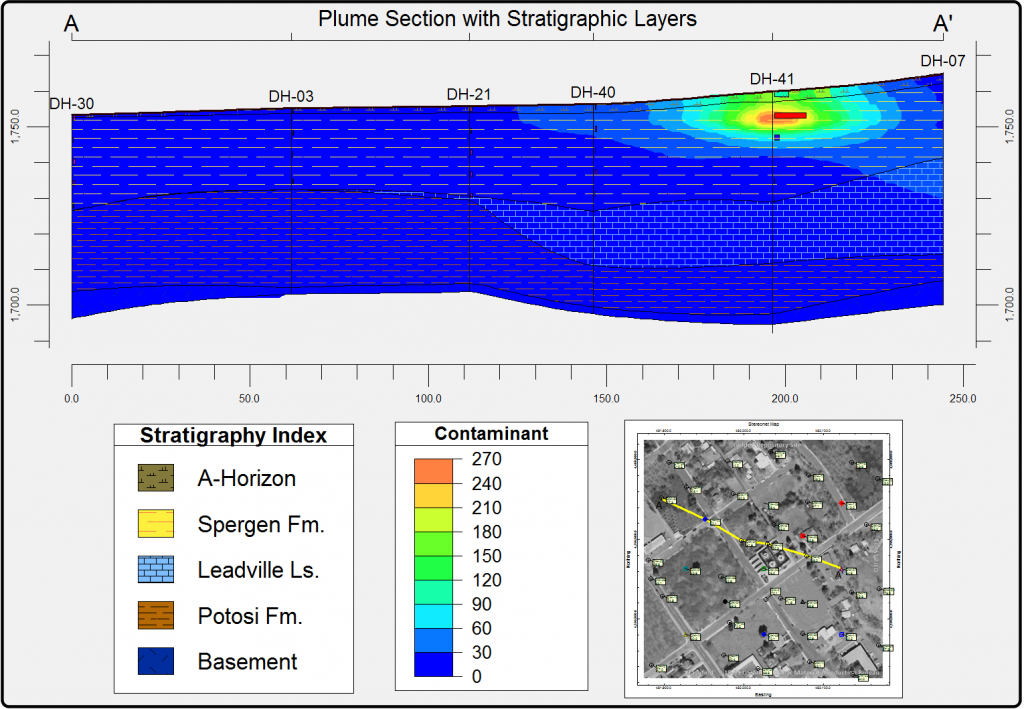The width and height of the screenshot is (1024, 709).
Task: Select the "120" value in Contaminant legend
Action: [x=487, y=580]
